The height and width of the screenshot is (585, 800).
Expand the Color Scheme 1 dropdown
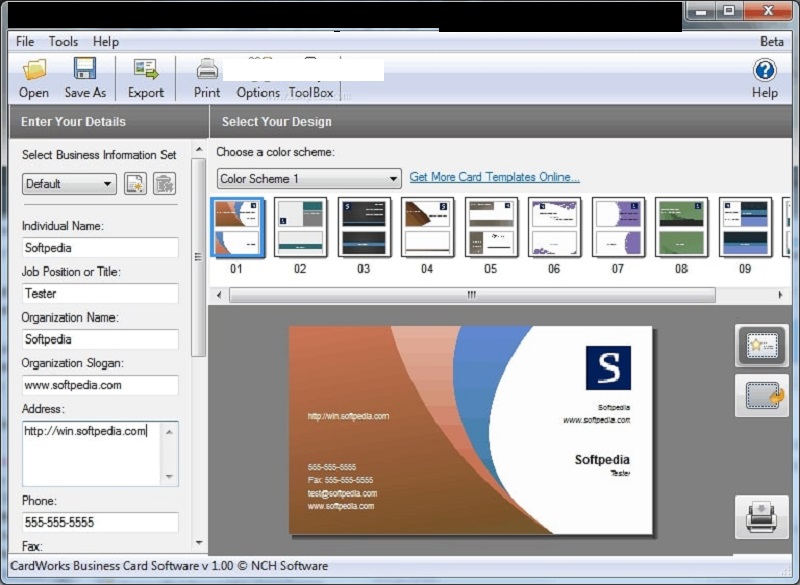309,179
